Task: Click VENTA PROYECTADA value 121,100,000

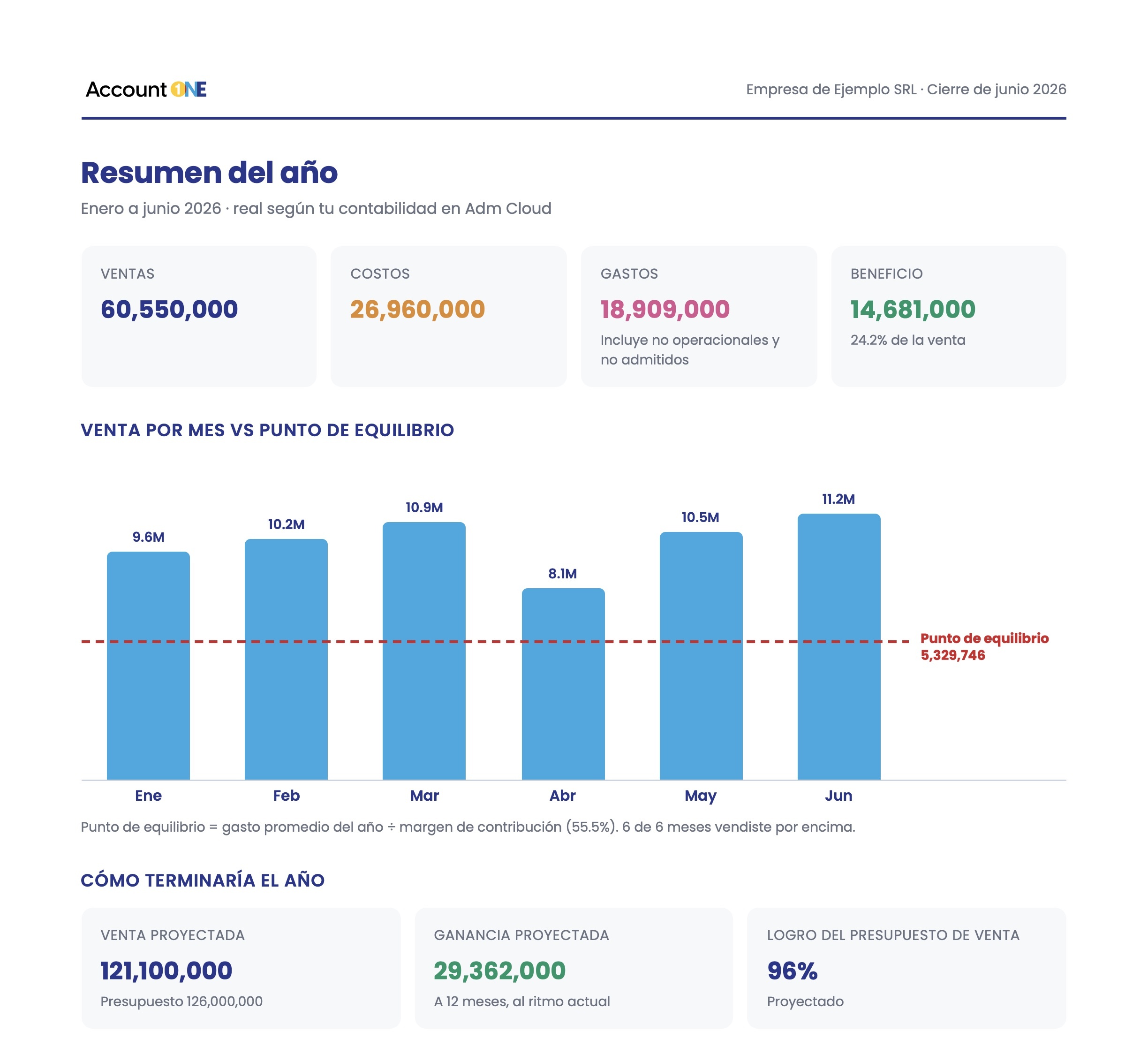Action: click(x=166, y=971)
